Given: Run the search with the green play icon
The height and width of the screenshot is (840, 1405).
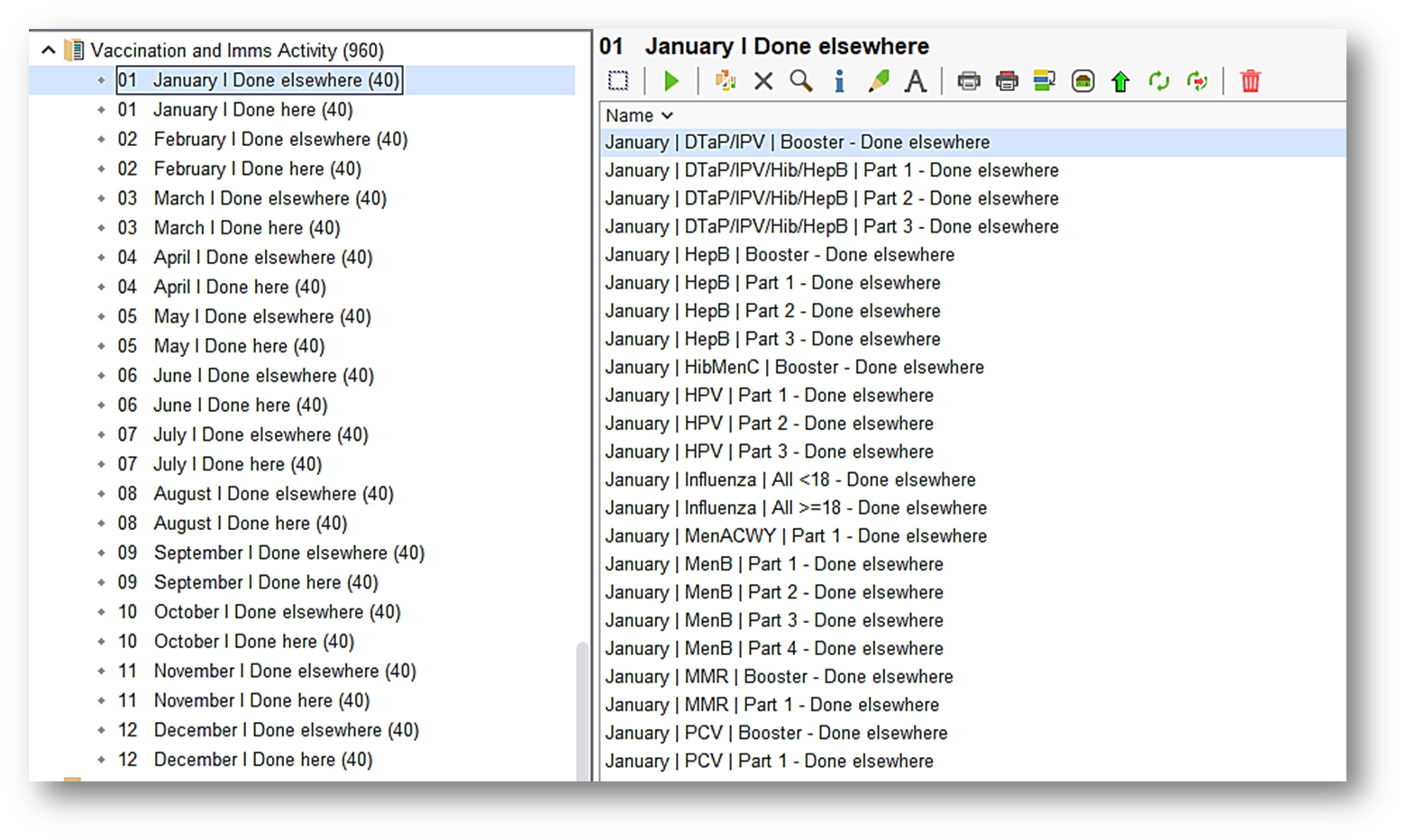Looking at the screenshot, I should click(x=671, y=81).
